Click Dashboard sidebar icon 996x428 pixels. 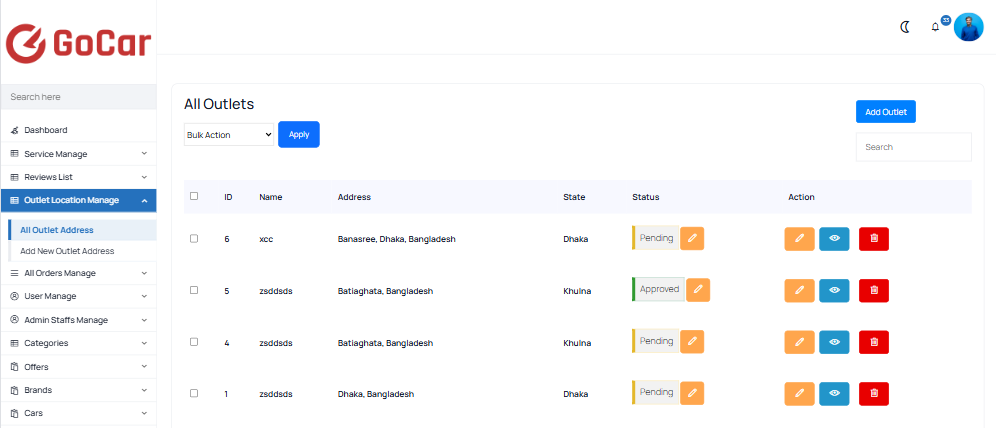[x=15, y=130]
